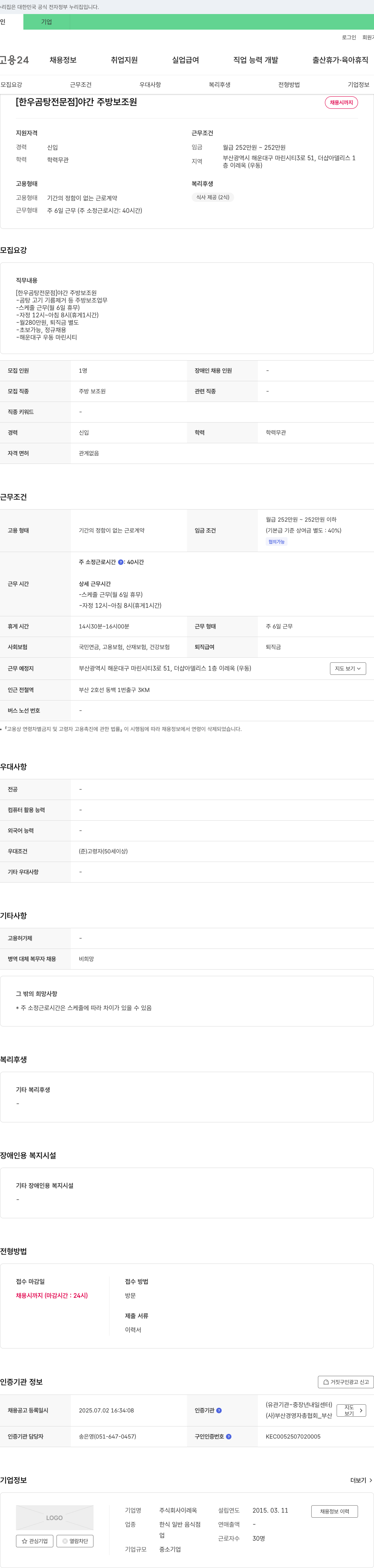
Task: Open the 출산휴가·육아휴직 menu
Action: [340, 60]
